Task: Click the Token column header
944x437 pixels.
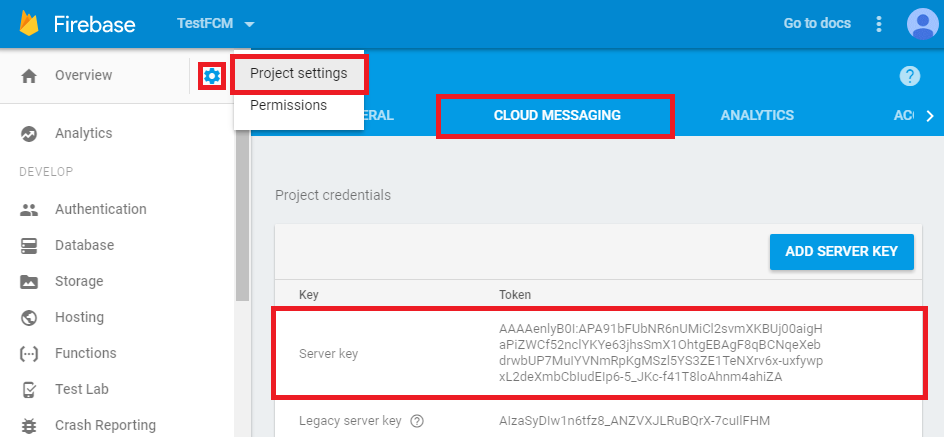Action: (x=515, y=295)
